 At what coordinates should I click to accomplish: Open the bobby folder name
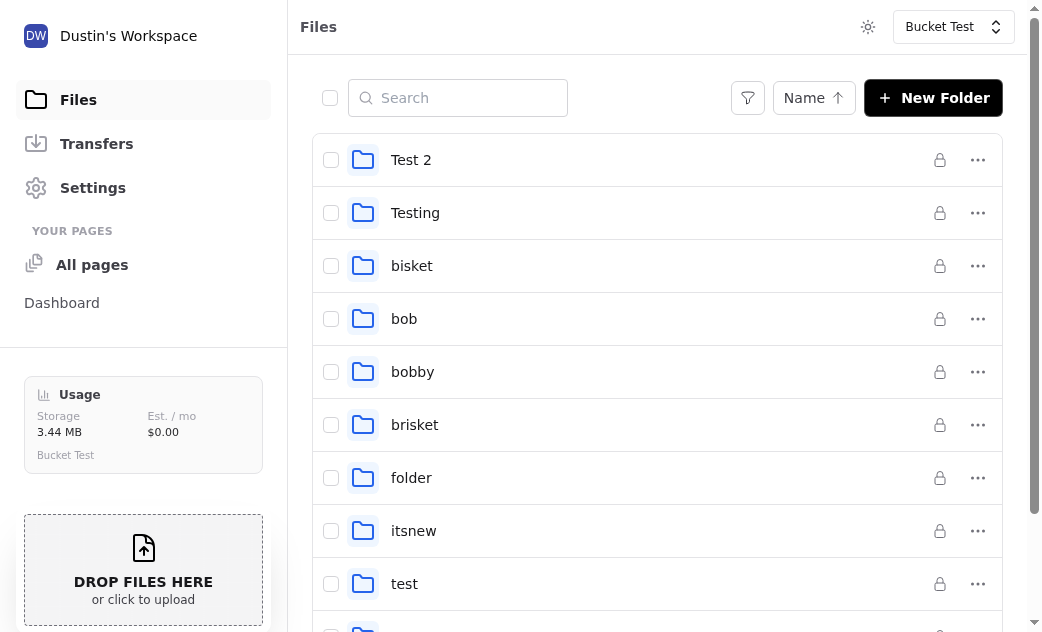pos(413,372)
